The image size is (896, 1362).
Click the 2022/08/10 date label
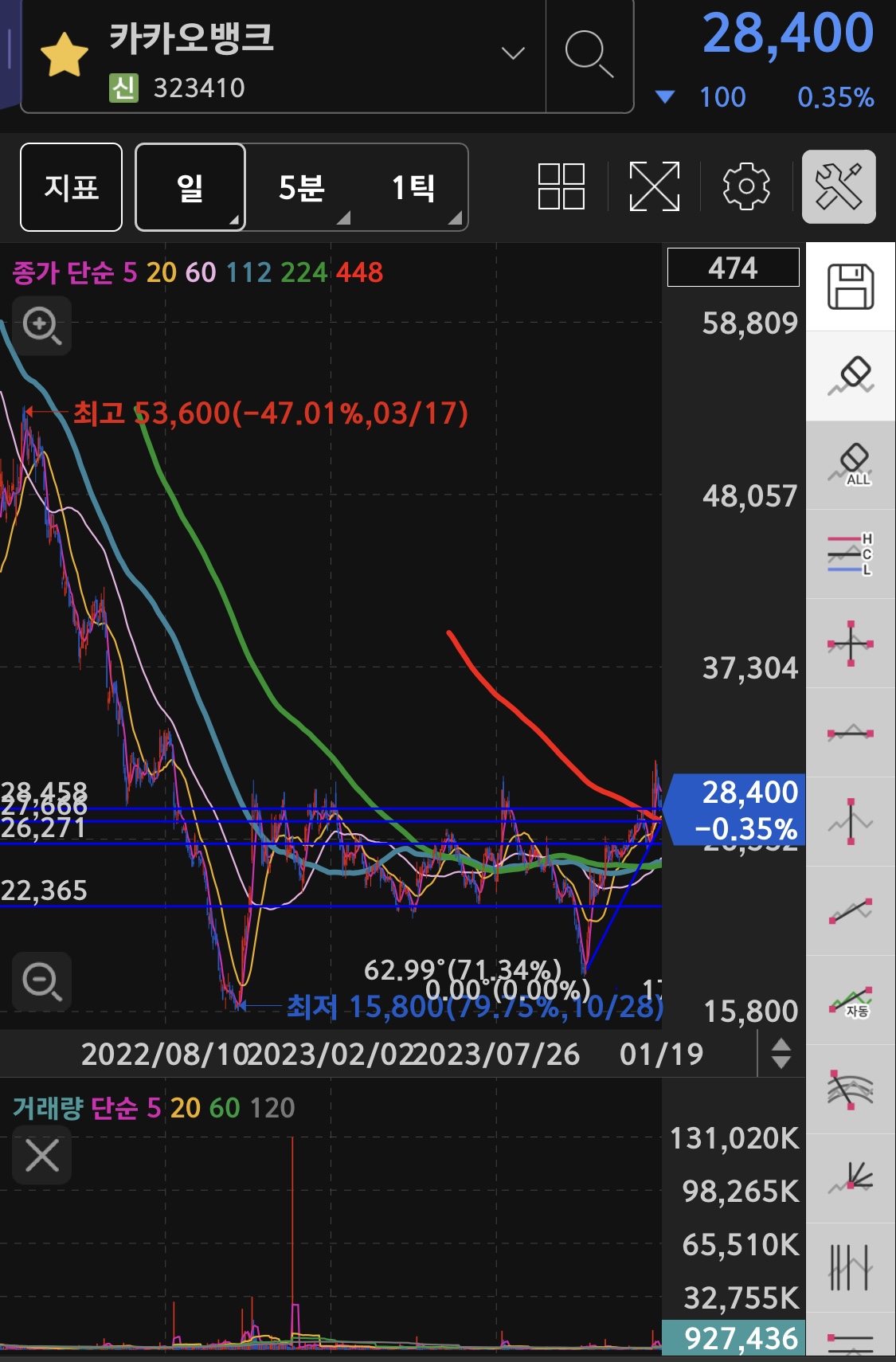click(x=165, y=1054)
